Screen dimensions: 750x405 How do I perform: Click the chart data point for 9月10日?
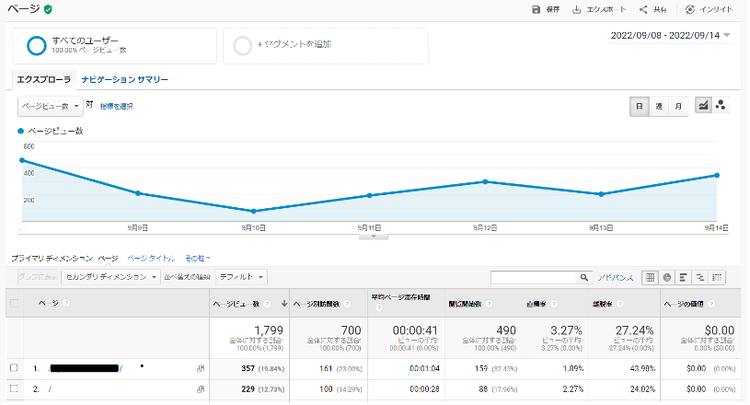pyautogui.click(x=254, y=211)
